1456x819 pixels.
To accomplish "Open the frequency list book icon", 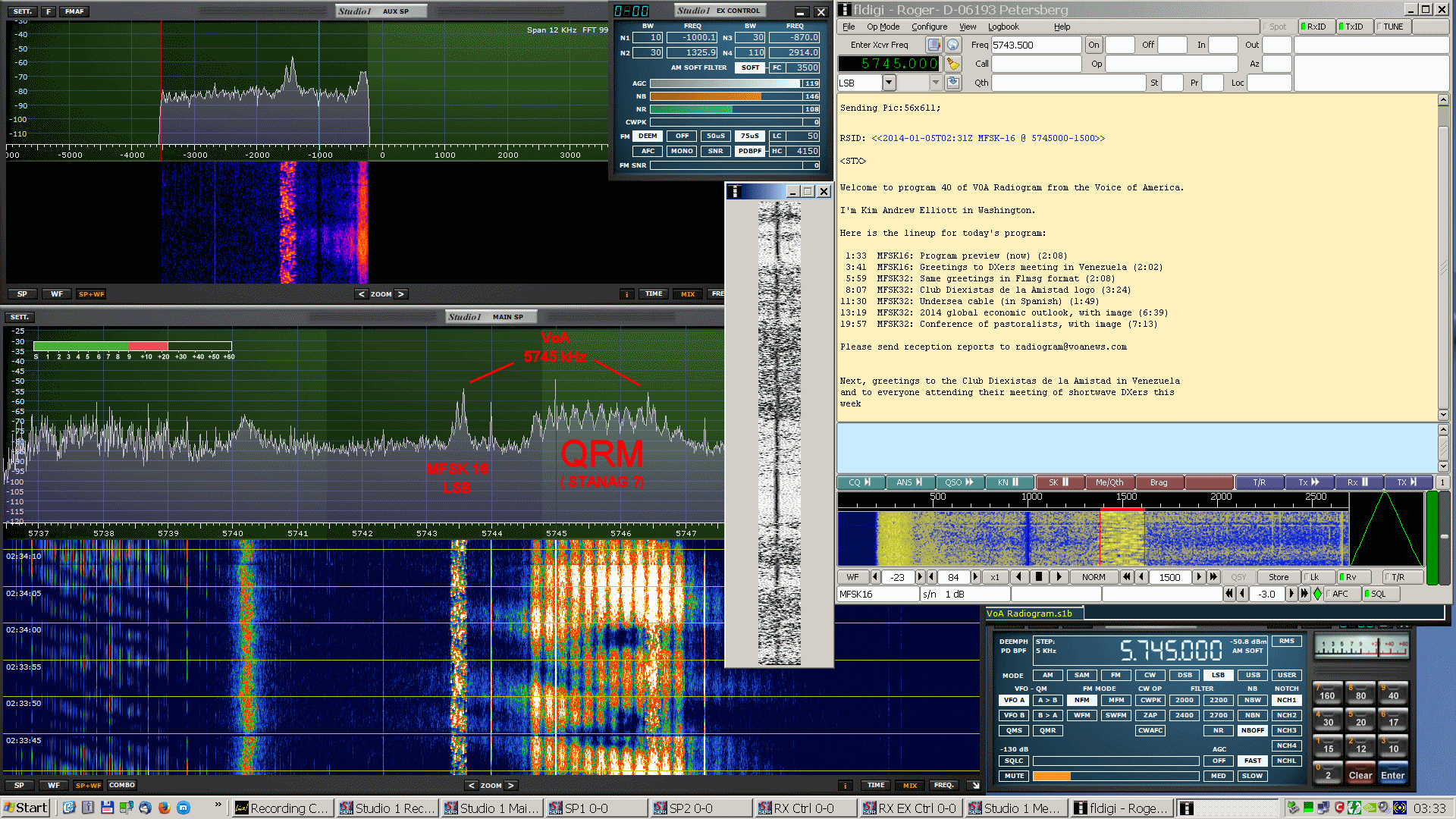I will [x=934, y=45].
